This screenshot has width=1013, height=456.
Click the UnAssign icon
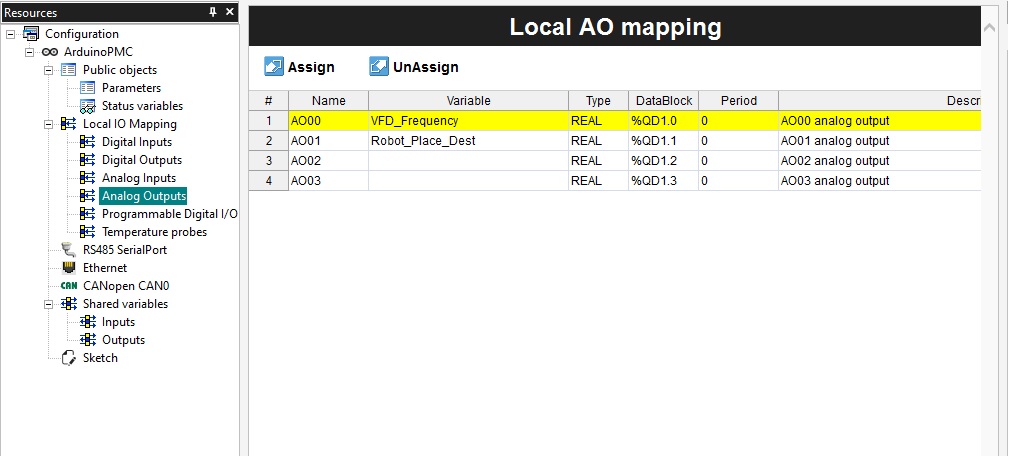click(379, 67)
